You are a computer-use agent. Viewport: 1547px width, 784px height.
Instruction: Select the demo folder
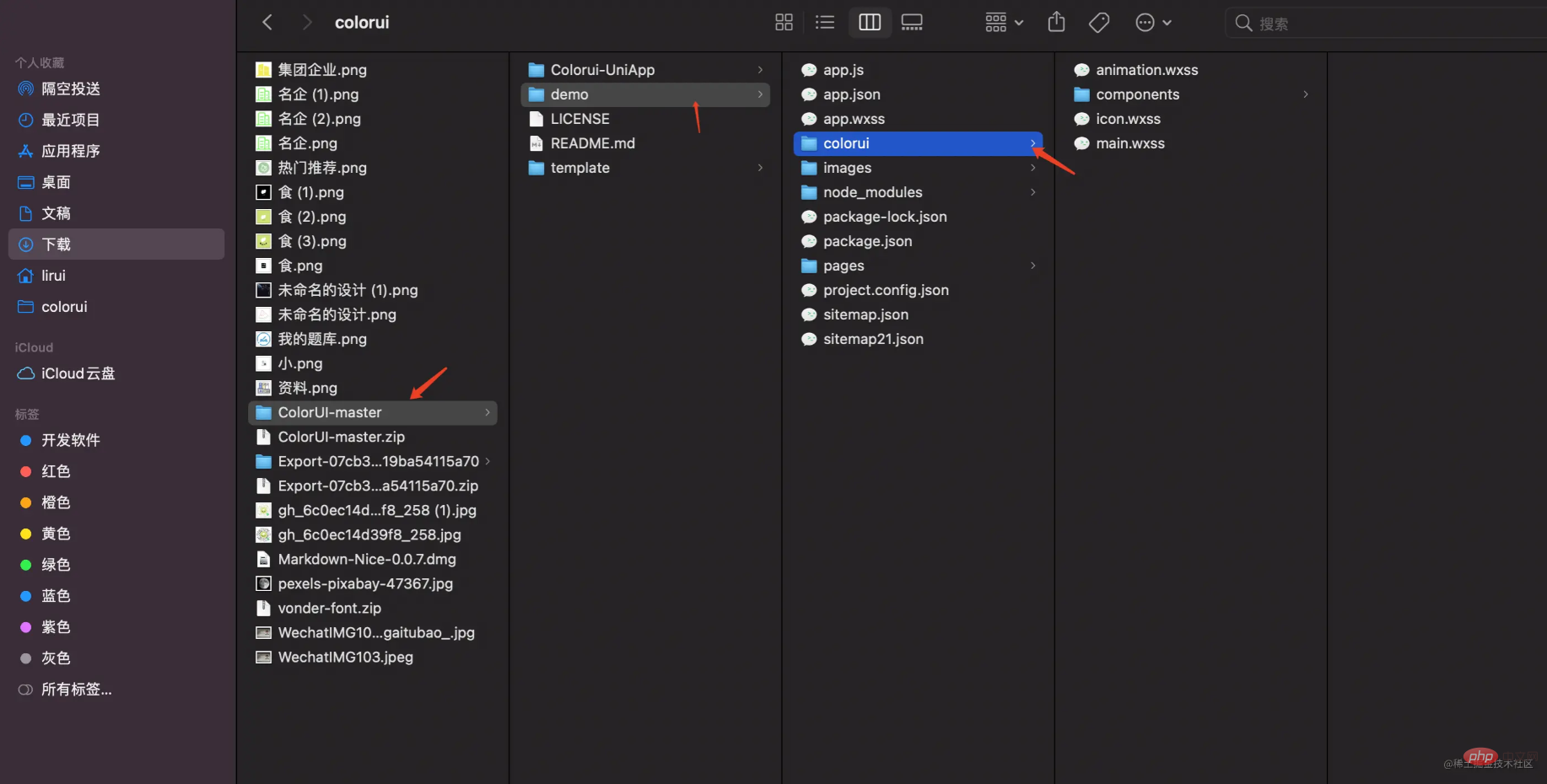click(x=645, y=94)
